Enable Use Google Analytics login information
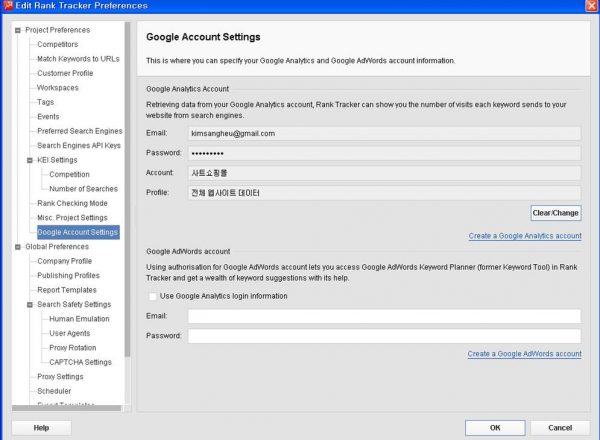 [x=153, y=297]
